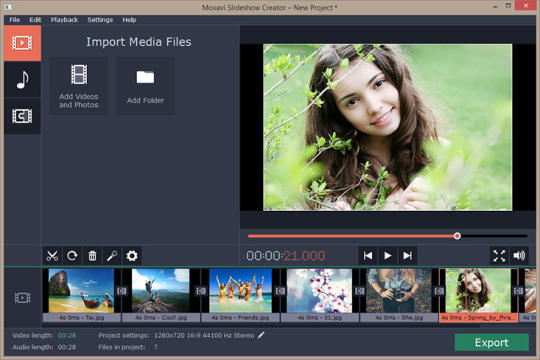Viewport: 540px width, 360px height.
Task: Click the Rotate clip icon
Action: (x=72, y=256)
